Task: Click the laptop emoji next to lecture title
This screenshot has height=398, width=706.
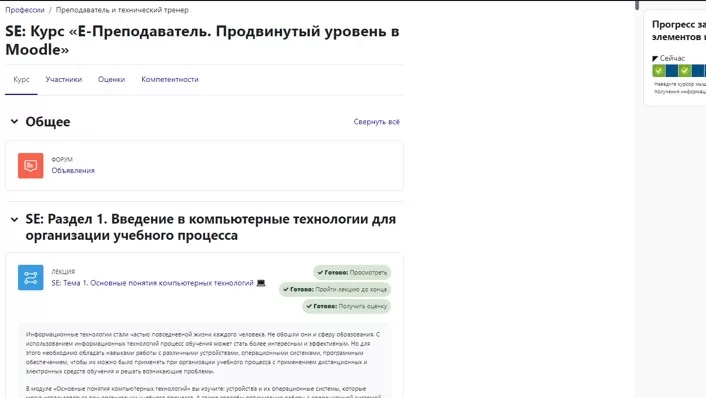Action: point(261,283)
